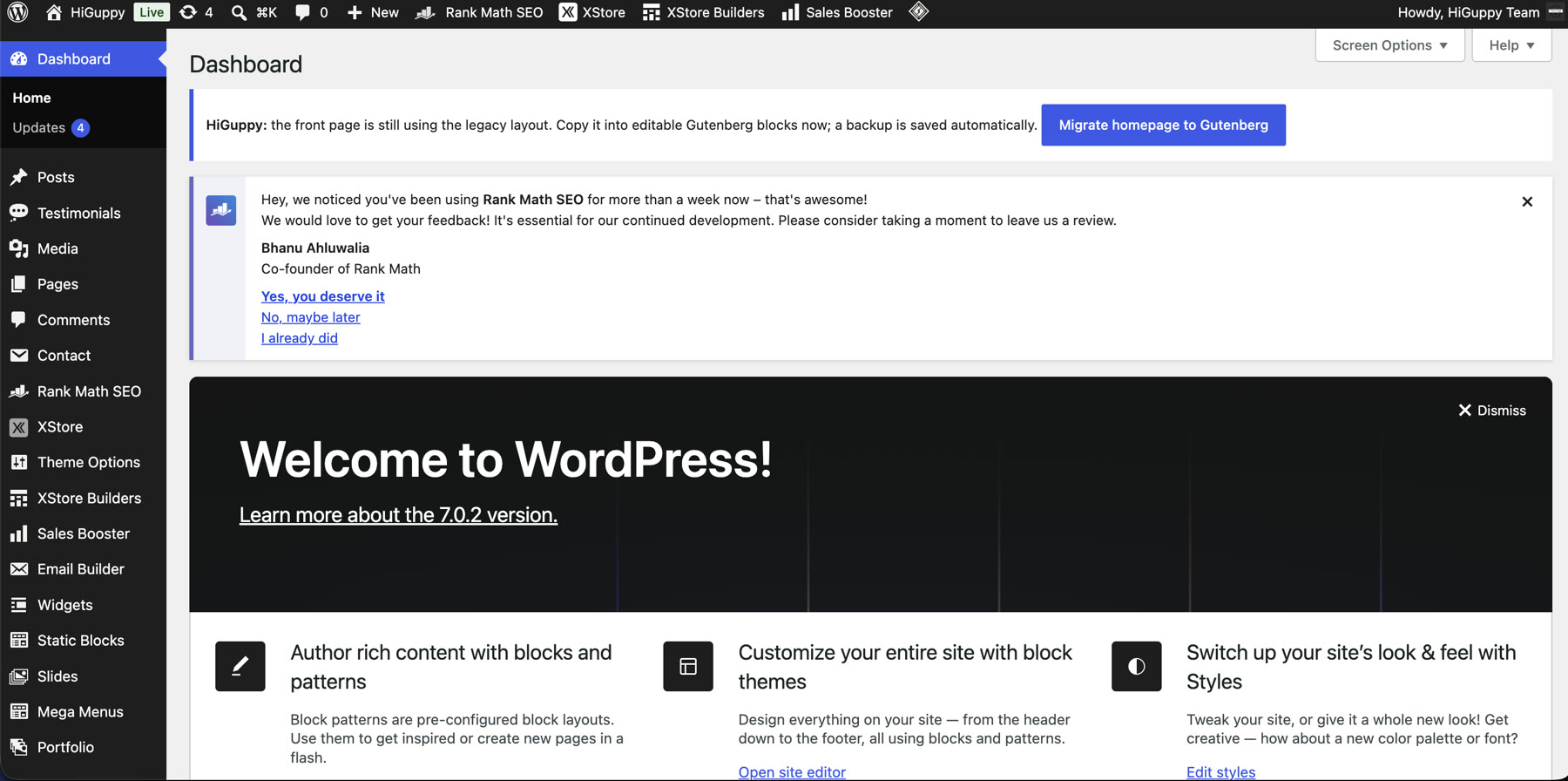Viewport: 1568px width, 781px height.
Task: Open pending updates circular-arrows icon in toolbar
Action: (187, 12)
